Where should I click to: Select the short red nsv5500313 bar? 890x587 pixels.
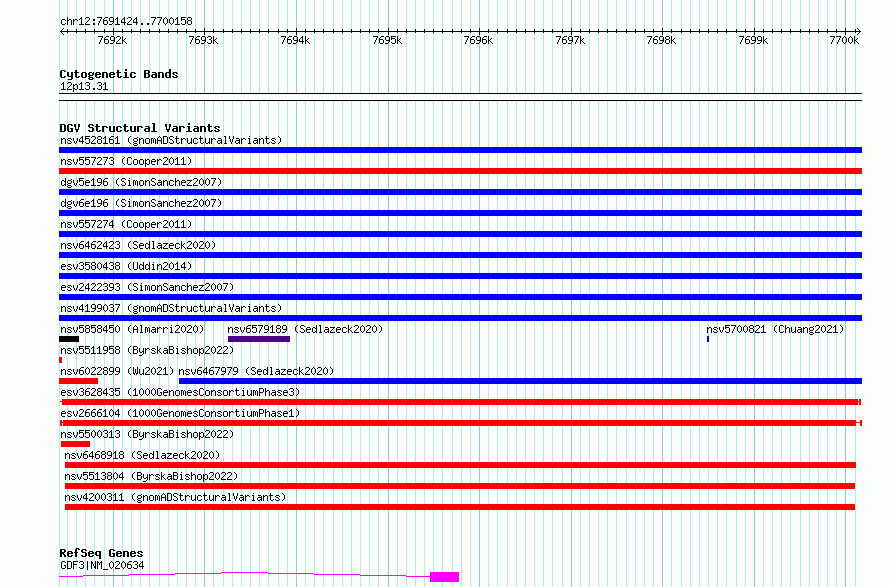point(75,444)
